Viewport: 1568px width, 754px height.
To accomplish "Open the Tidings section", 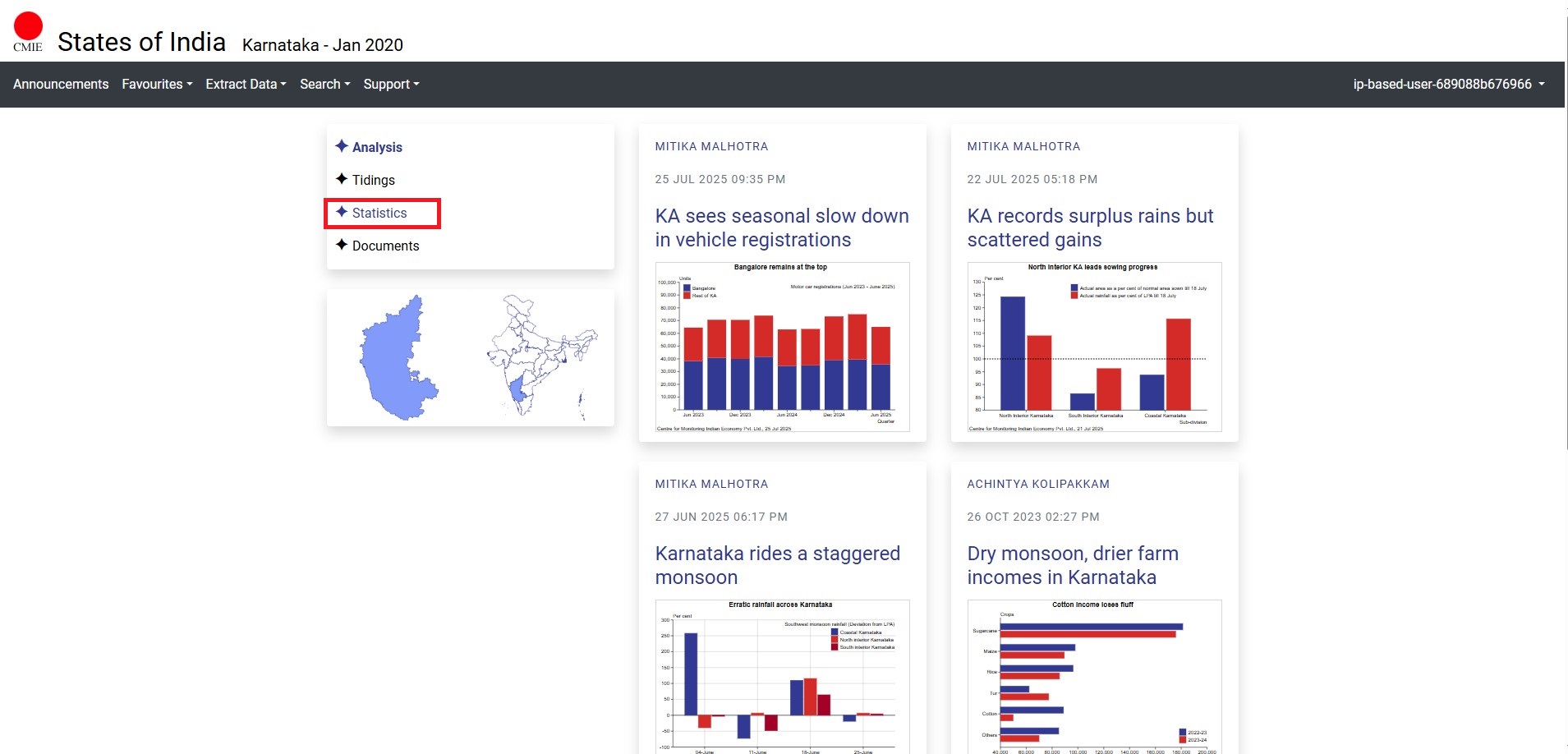I will click(x=373, y=180).
